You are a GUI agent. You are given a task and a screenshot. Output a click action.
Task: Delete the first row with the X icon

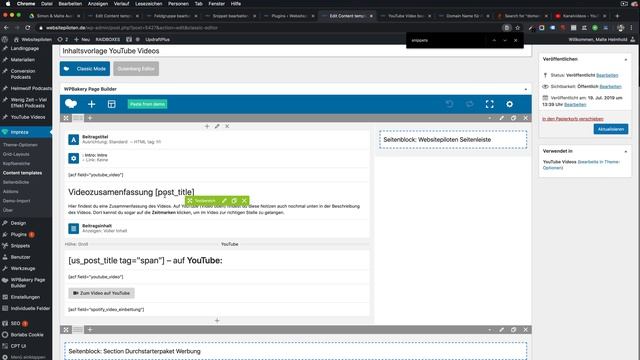[x=526, y=118]
